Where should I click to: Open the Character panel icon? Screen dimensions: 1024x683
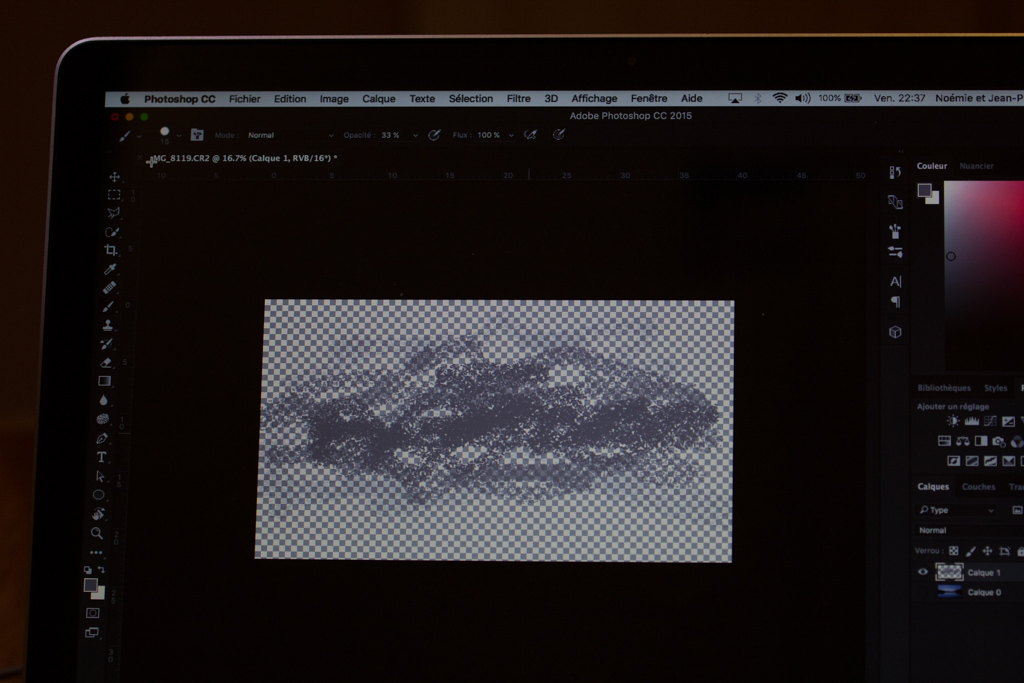[895, 281]
